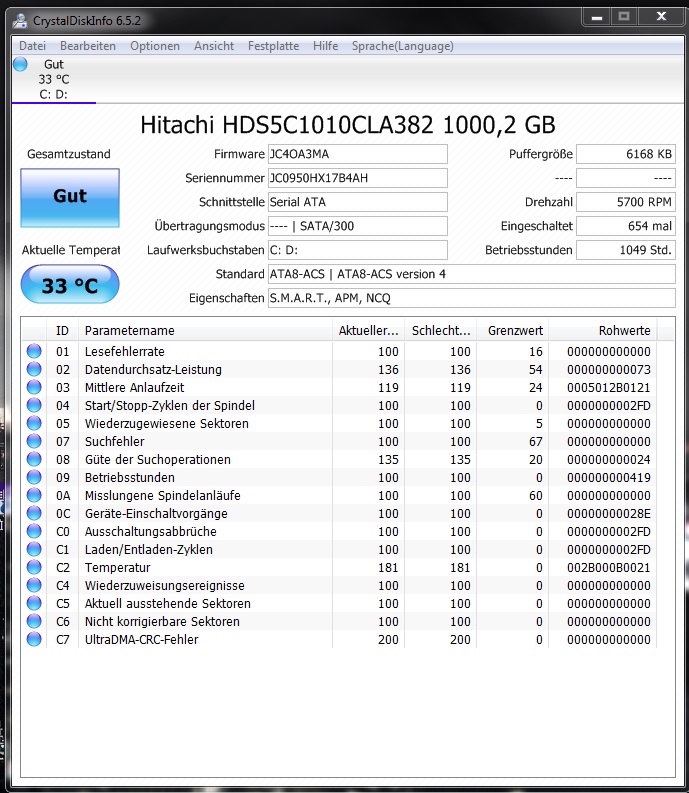The width and height of the screenshot is (689, 793).
Task: Click the status orb for UltraDMA-CRC-Fehler row
Action: pyautogui.click(x=34, y=639)
